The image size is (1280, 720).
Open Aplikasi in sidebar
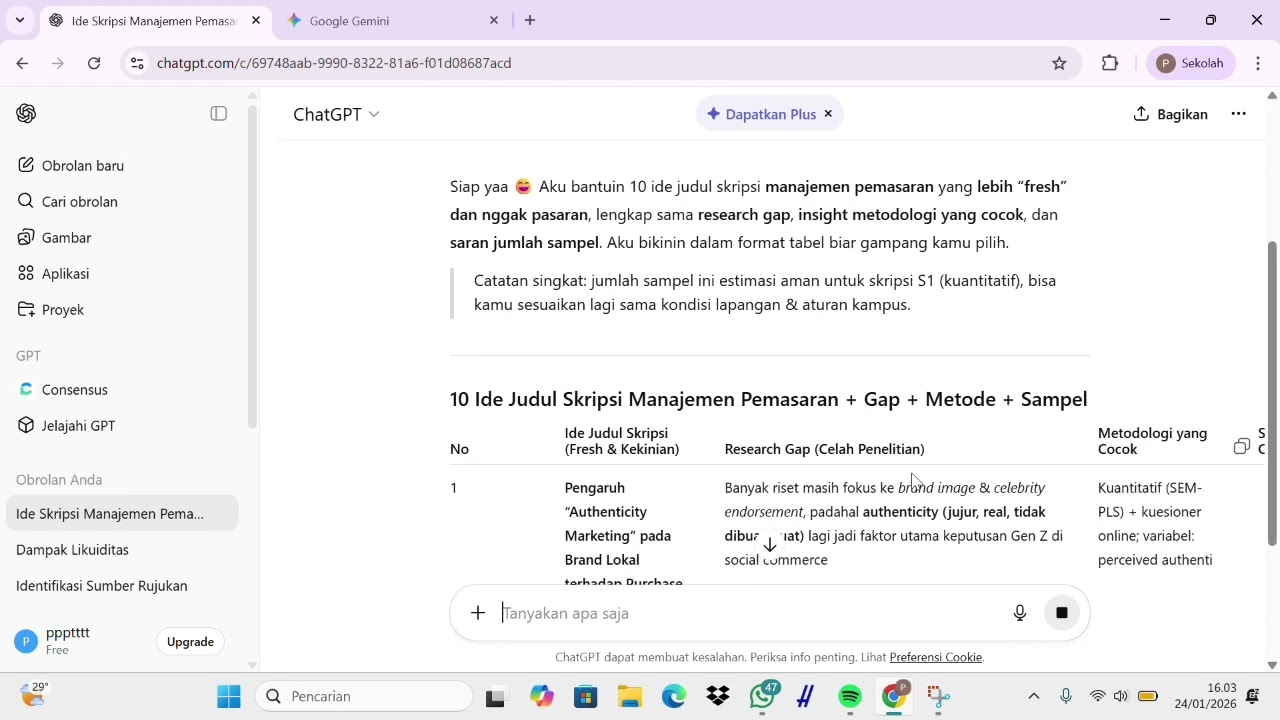(x=121, y=274)
